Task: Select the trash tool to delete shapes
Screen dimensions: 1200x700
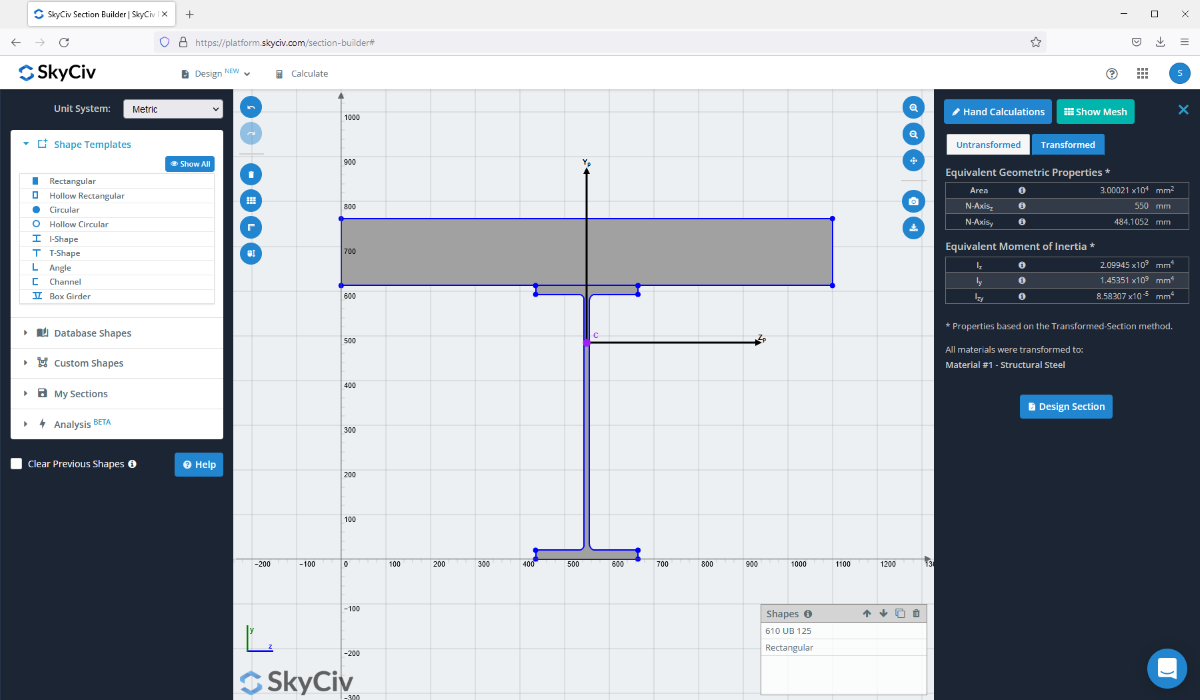Action: point(250,173)
